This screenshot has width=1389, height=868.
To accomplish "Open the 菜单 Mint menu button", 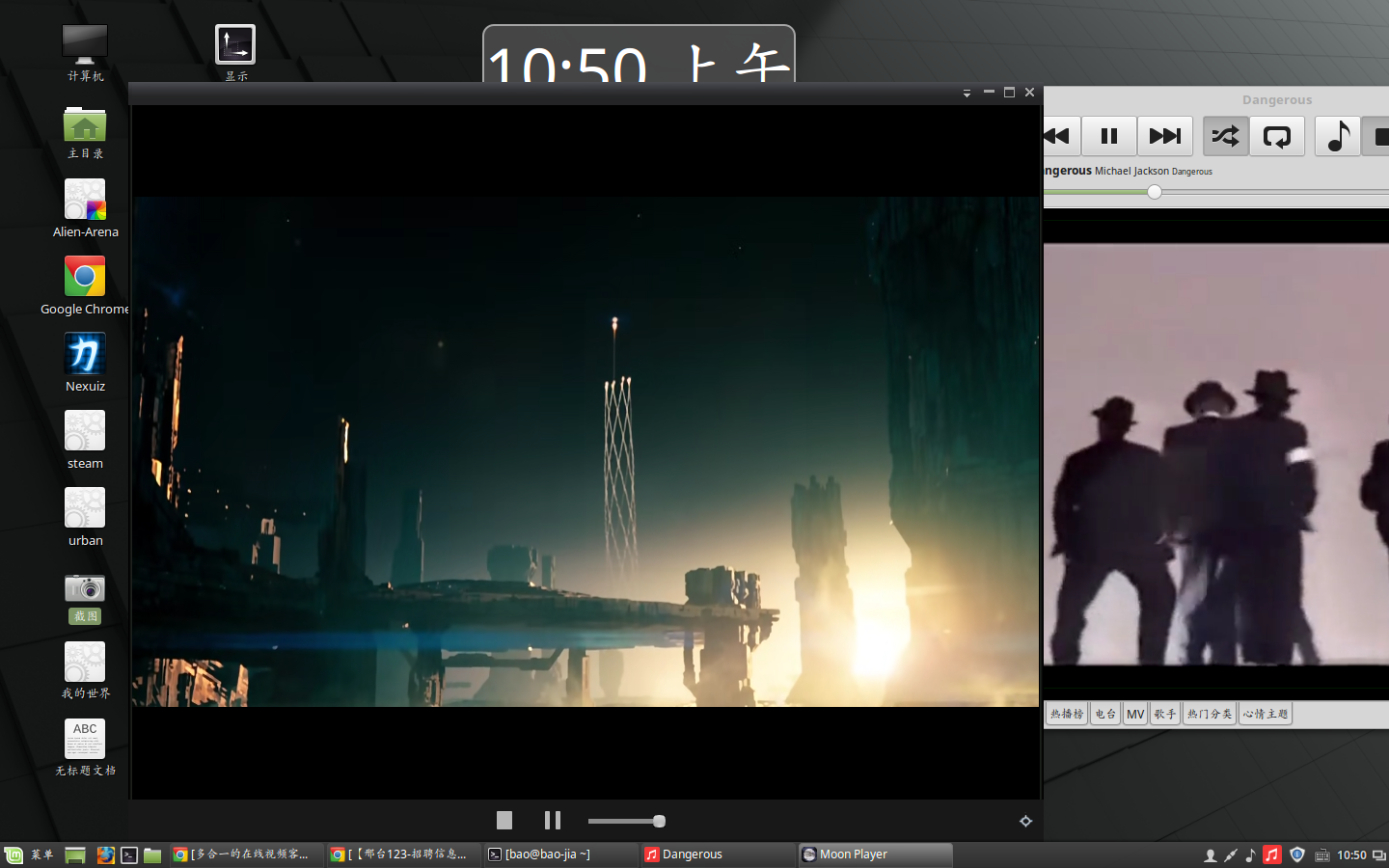I will coord(29,854).
